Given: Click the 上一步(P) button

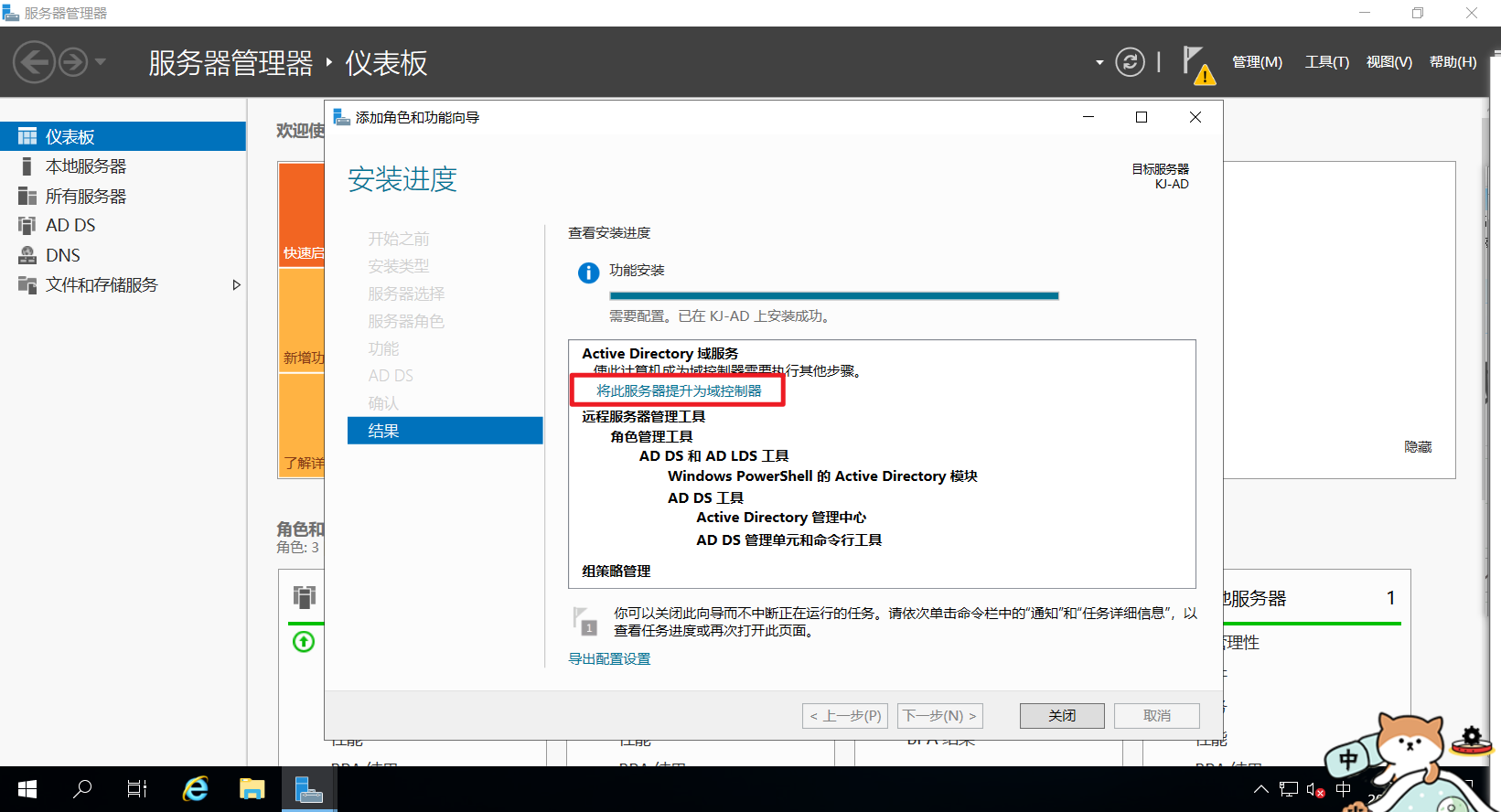Looking at the screenshot, I should pos(846,716).
